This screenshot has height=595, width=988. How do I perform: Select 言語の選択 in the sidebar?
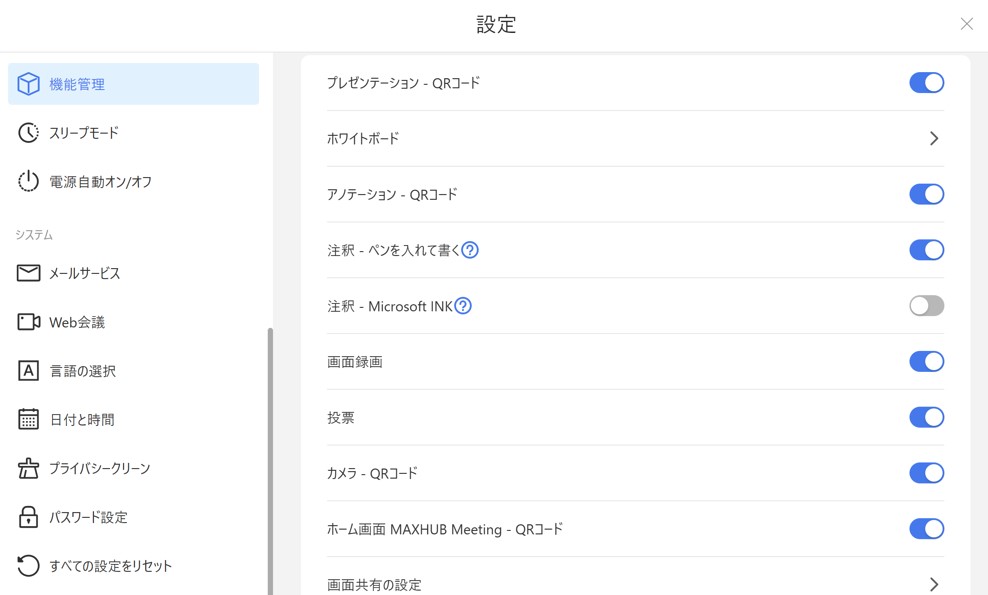tap(82, 371)
